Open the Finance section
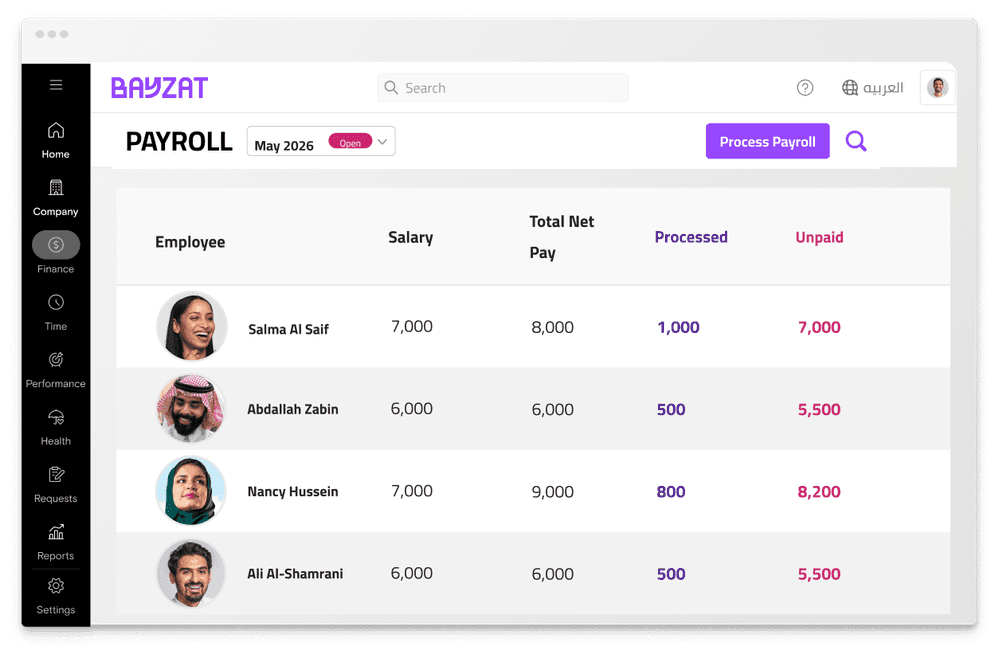This screenshot has height=654, width=1000. [x=55, y=245]
